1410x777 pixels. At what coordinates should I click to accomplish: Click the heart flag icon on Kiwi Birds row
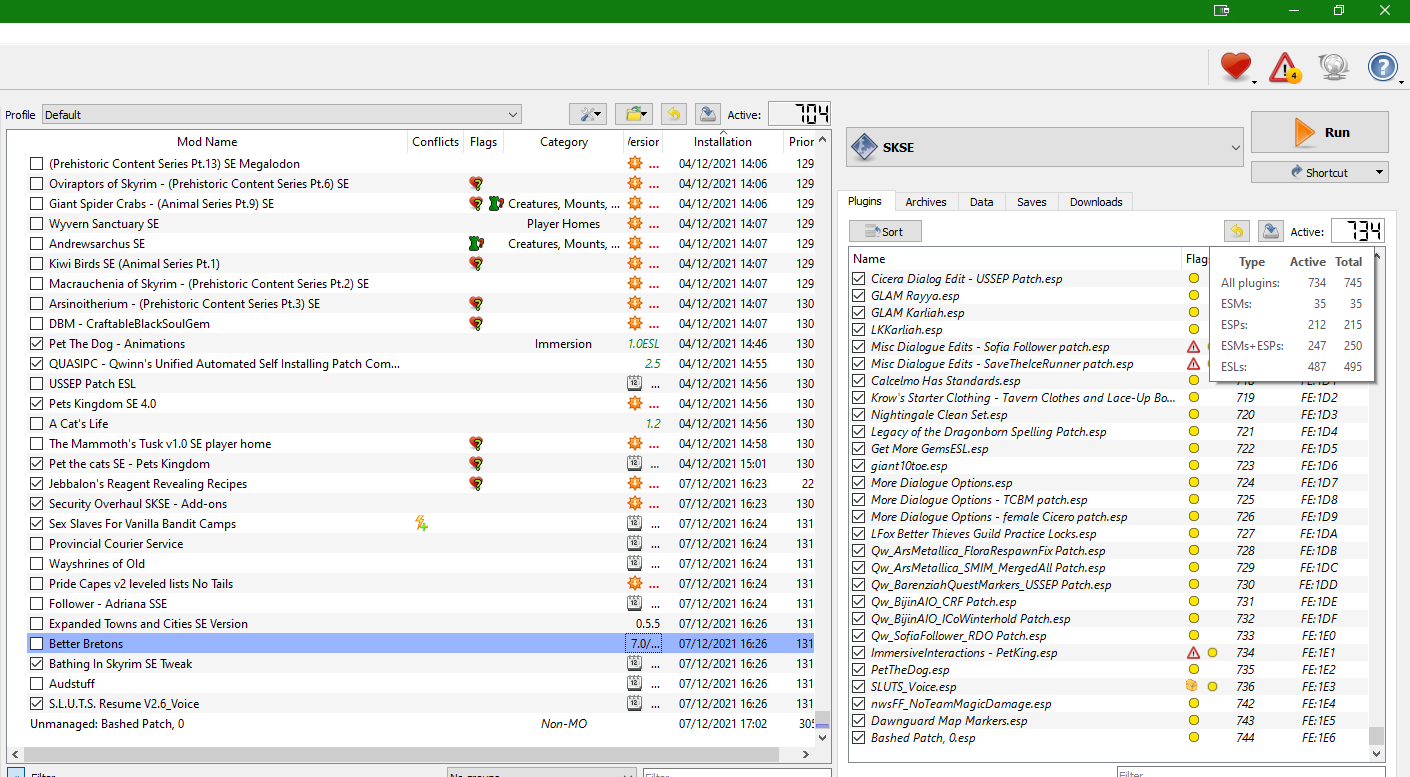coord(477,264)
